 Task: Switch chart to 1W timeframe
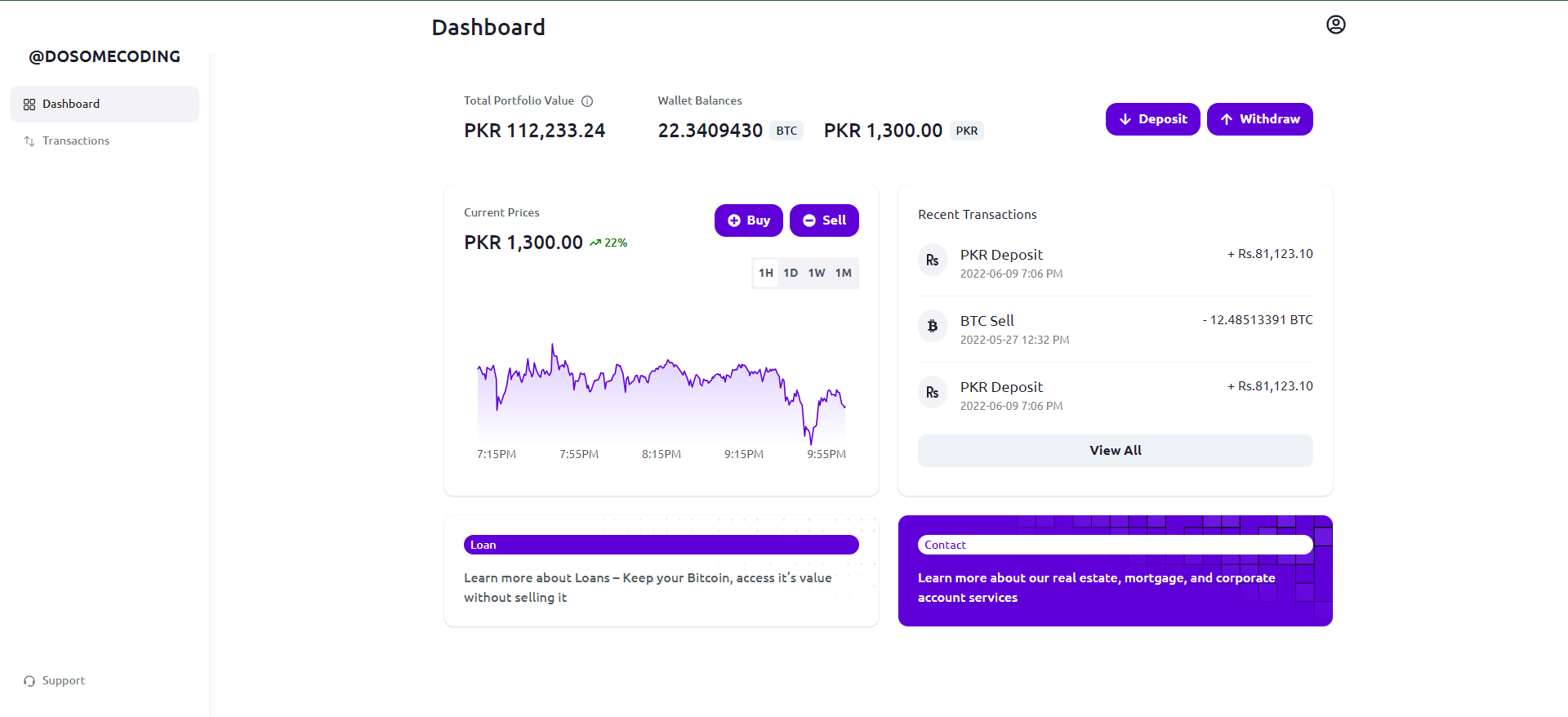817,273
